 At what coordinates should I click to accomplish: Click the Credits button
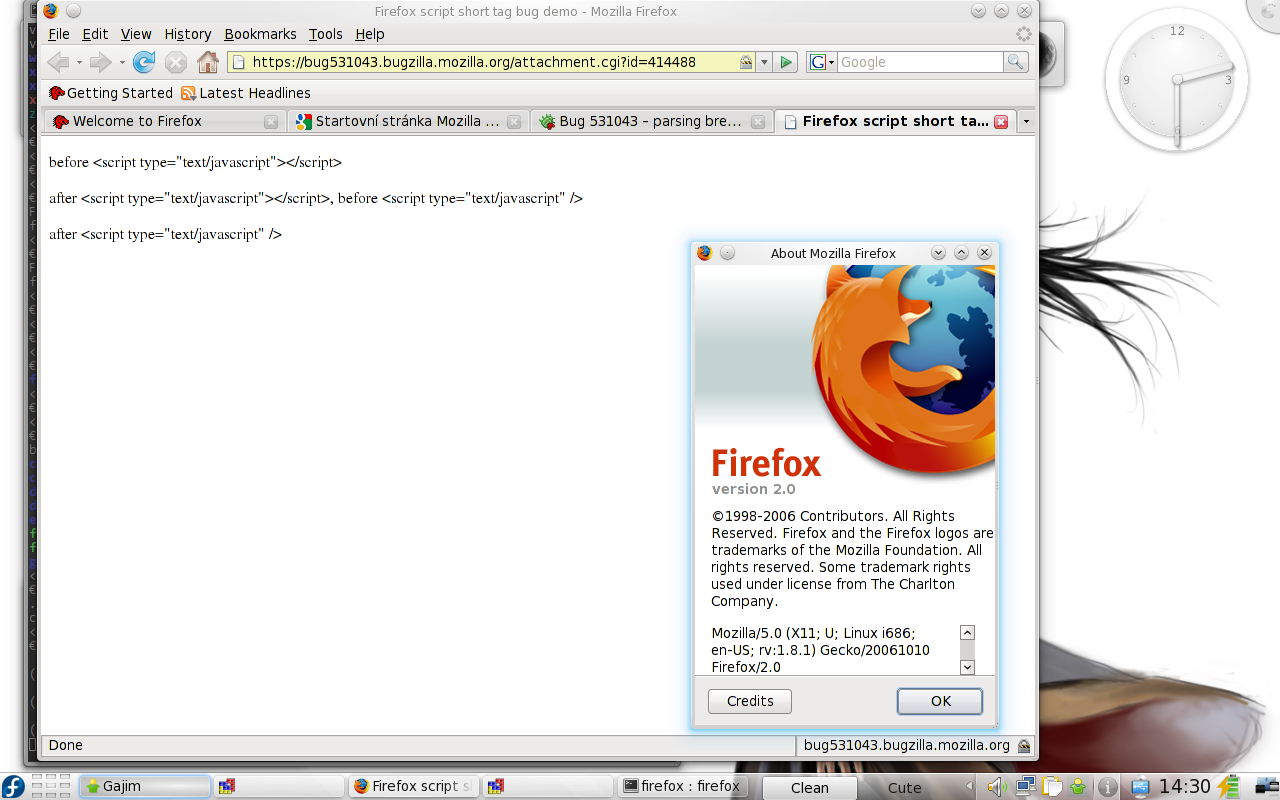(750, 701)
